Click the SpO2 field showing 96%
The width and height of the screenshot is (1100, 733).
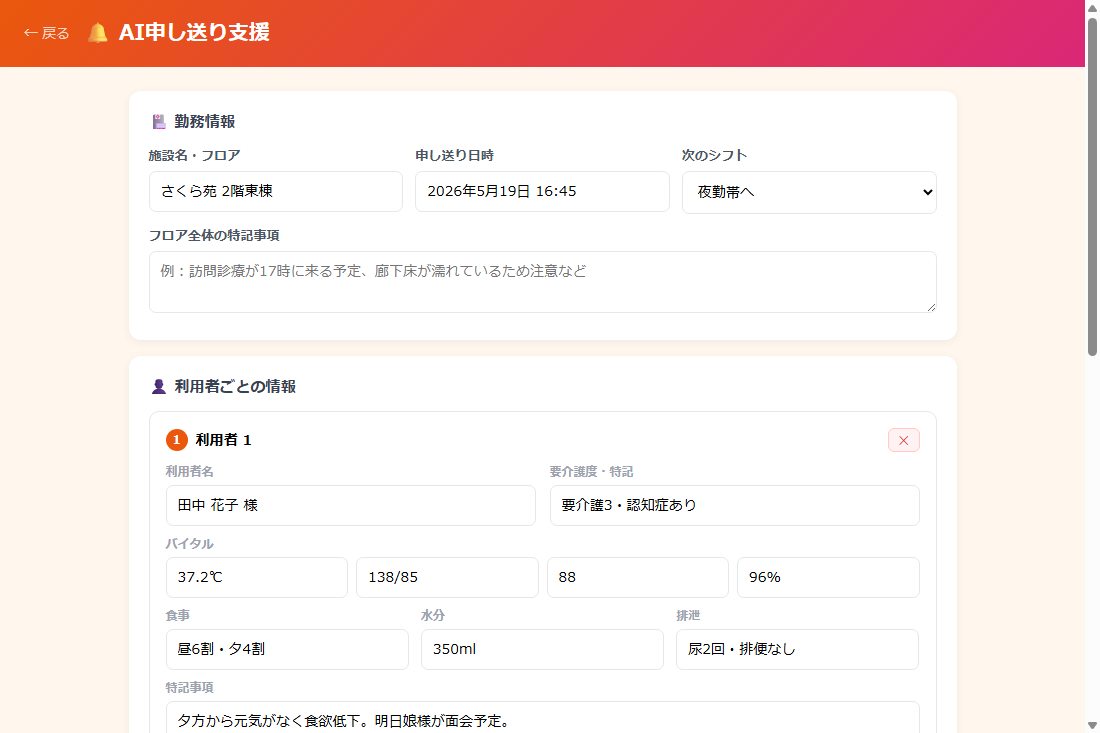(829, 577)
